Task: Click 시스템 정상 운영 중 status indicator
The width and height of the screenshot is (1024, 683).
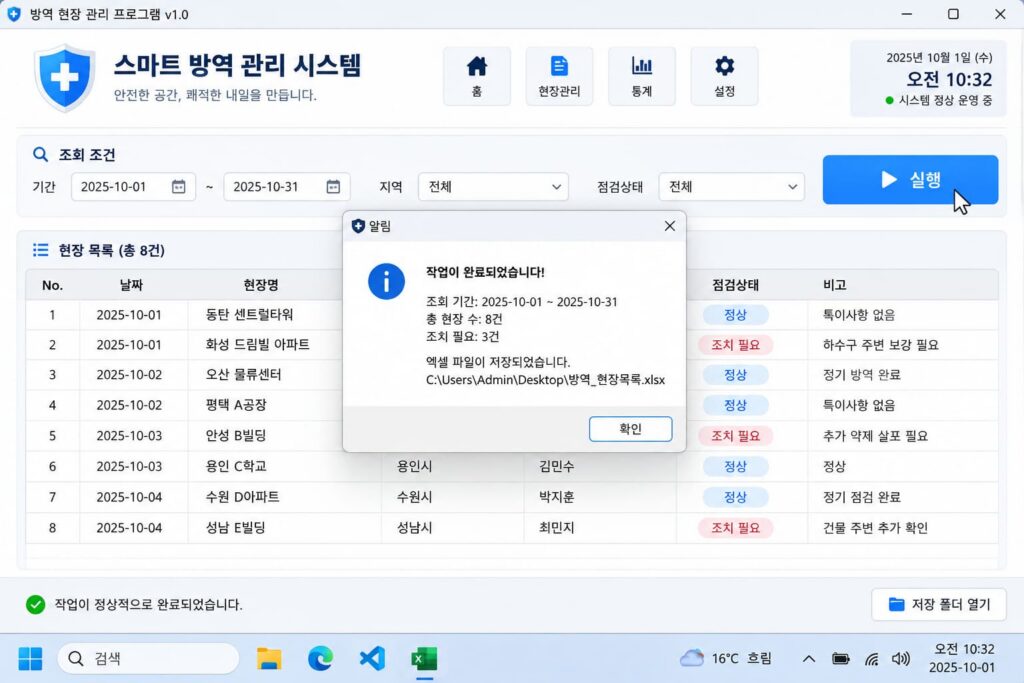Action: click(938, 100)
